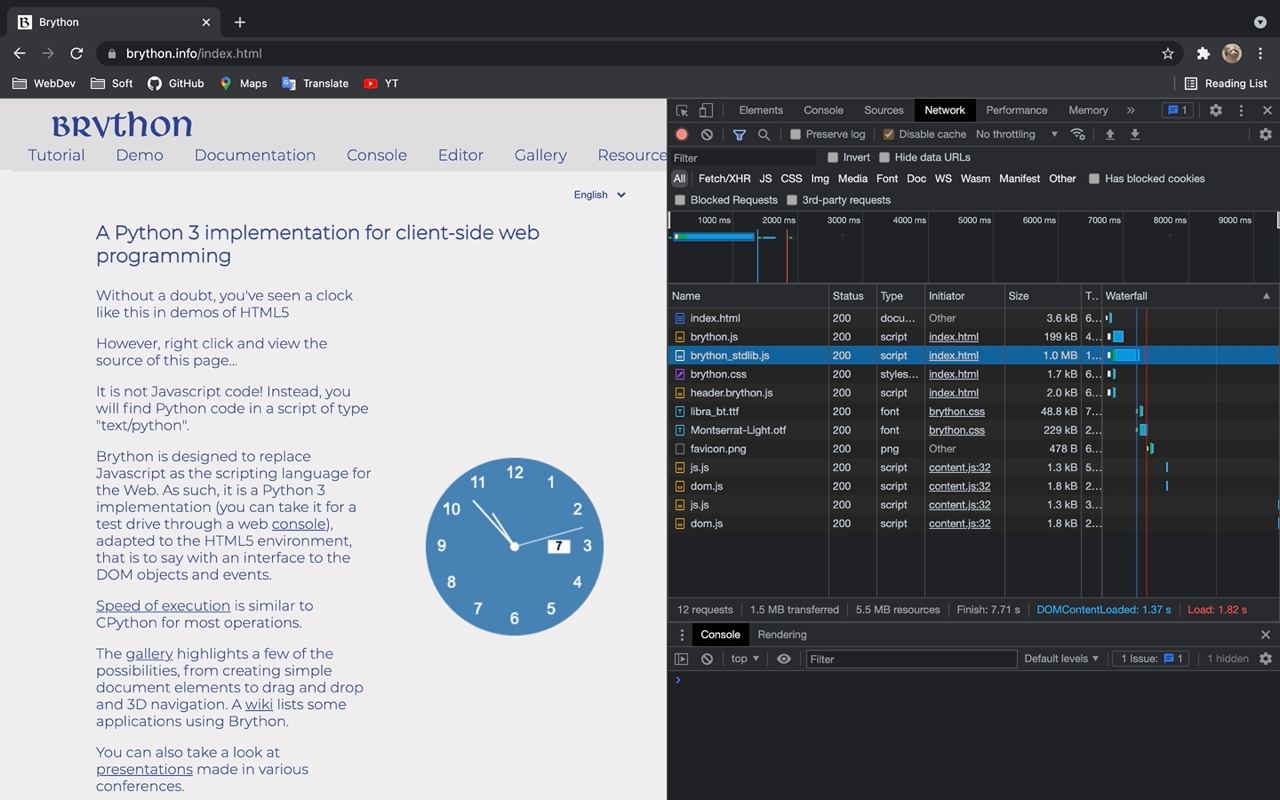Open Chrome tab search dropdown arrow
The height and width of the screenshot is (800, 1280).
1260,22
